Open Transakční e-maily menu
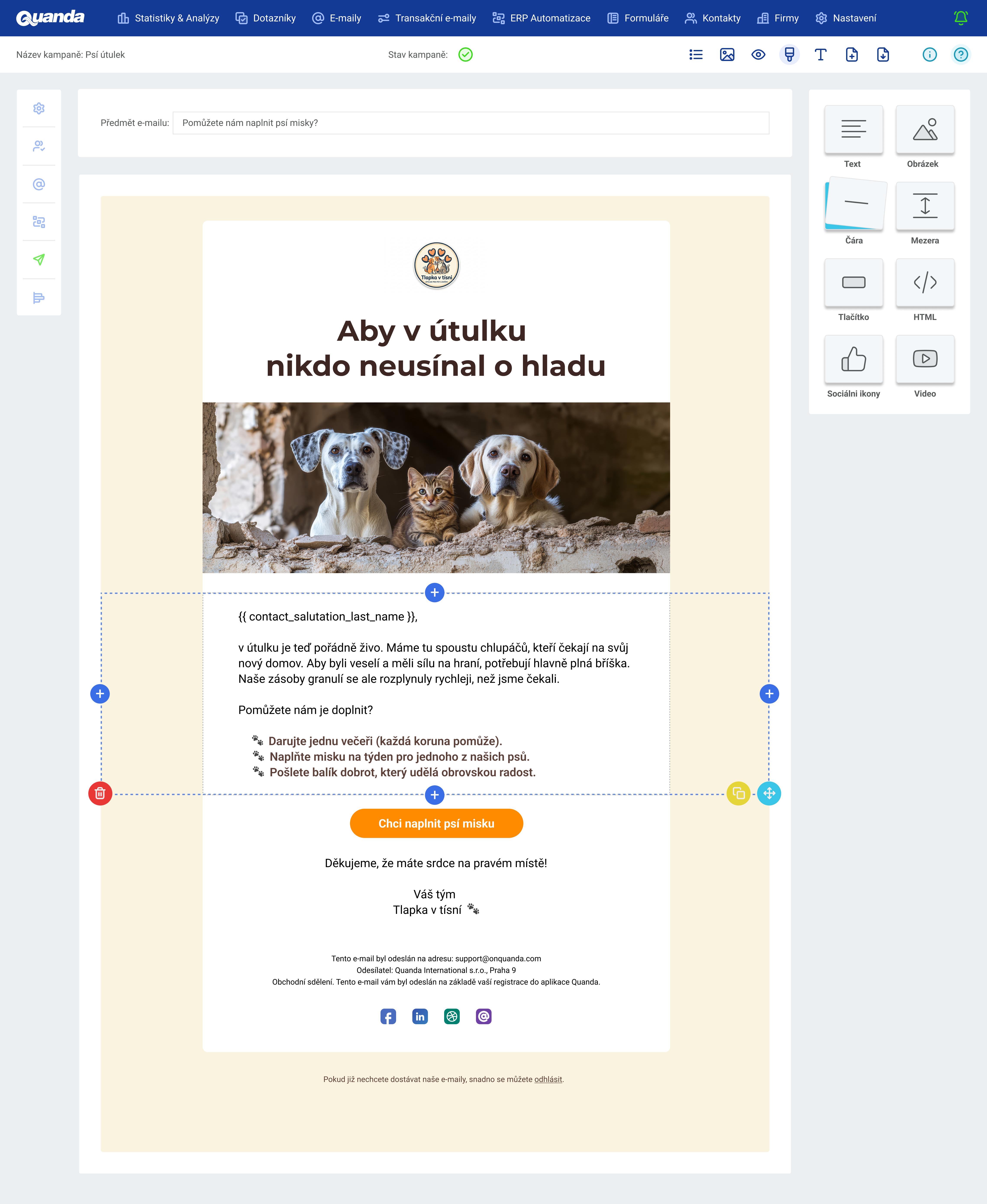Screen dimensions: 987x1204 427,18
